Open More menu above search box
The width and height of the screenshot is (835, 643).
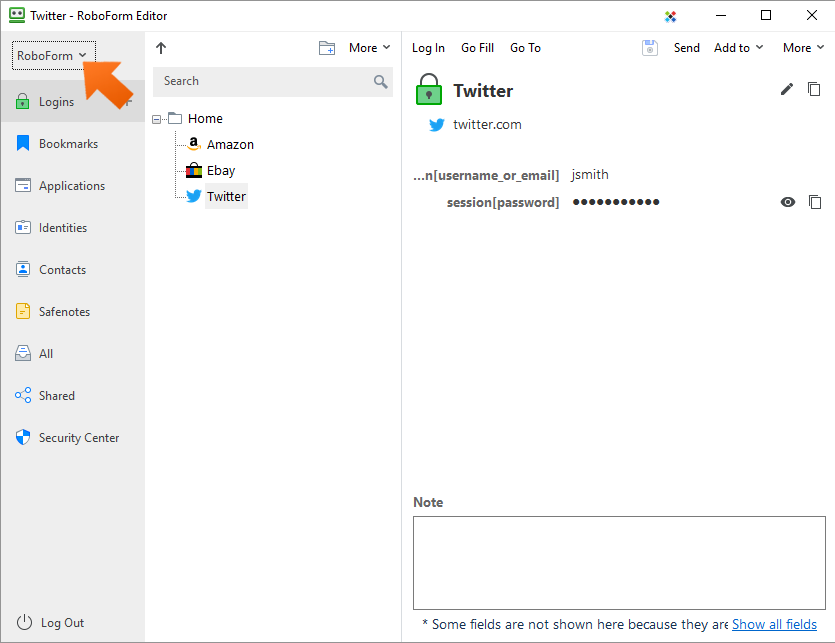[x=370, y=48]
